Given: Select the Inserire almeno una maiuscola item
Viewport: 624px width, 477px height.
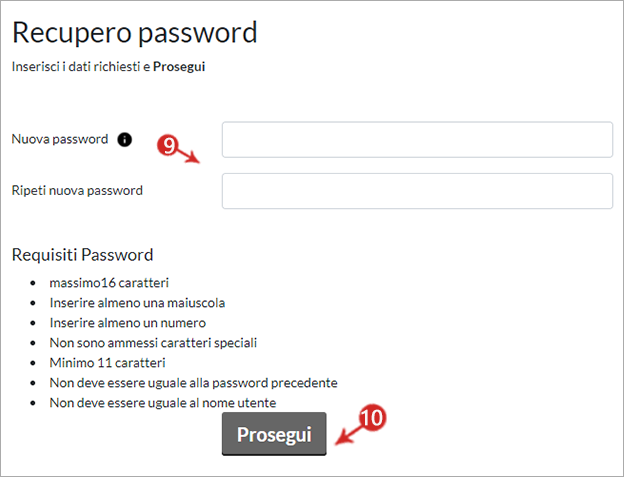Looking at the screenshot, I should coord(137,303).
